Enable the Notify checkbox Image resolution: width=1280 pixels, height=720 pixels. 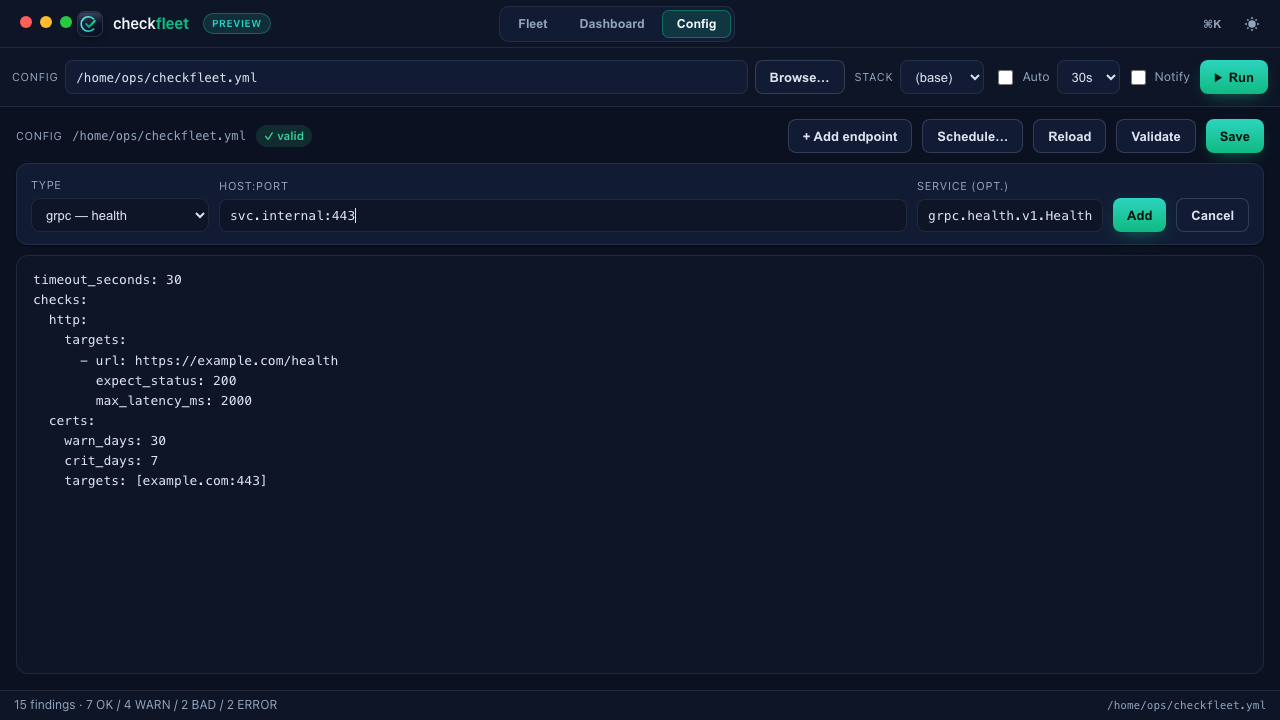coord(1138,77)
